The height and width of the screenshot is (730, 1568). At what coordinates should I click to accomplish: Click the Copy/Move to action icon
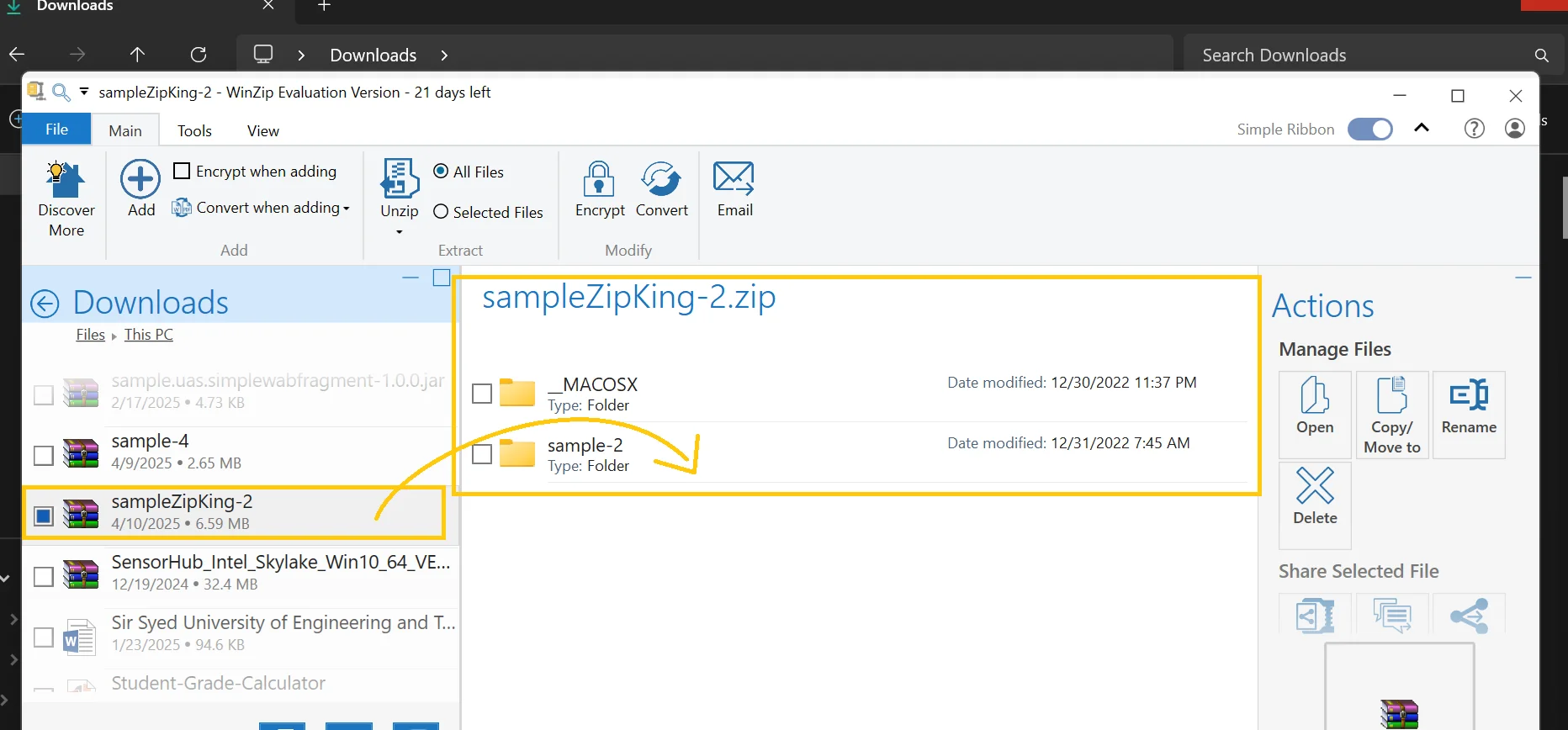1392,395
